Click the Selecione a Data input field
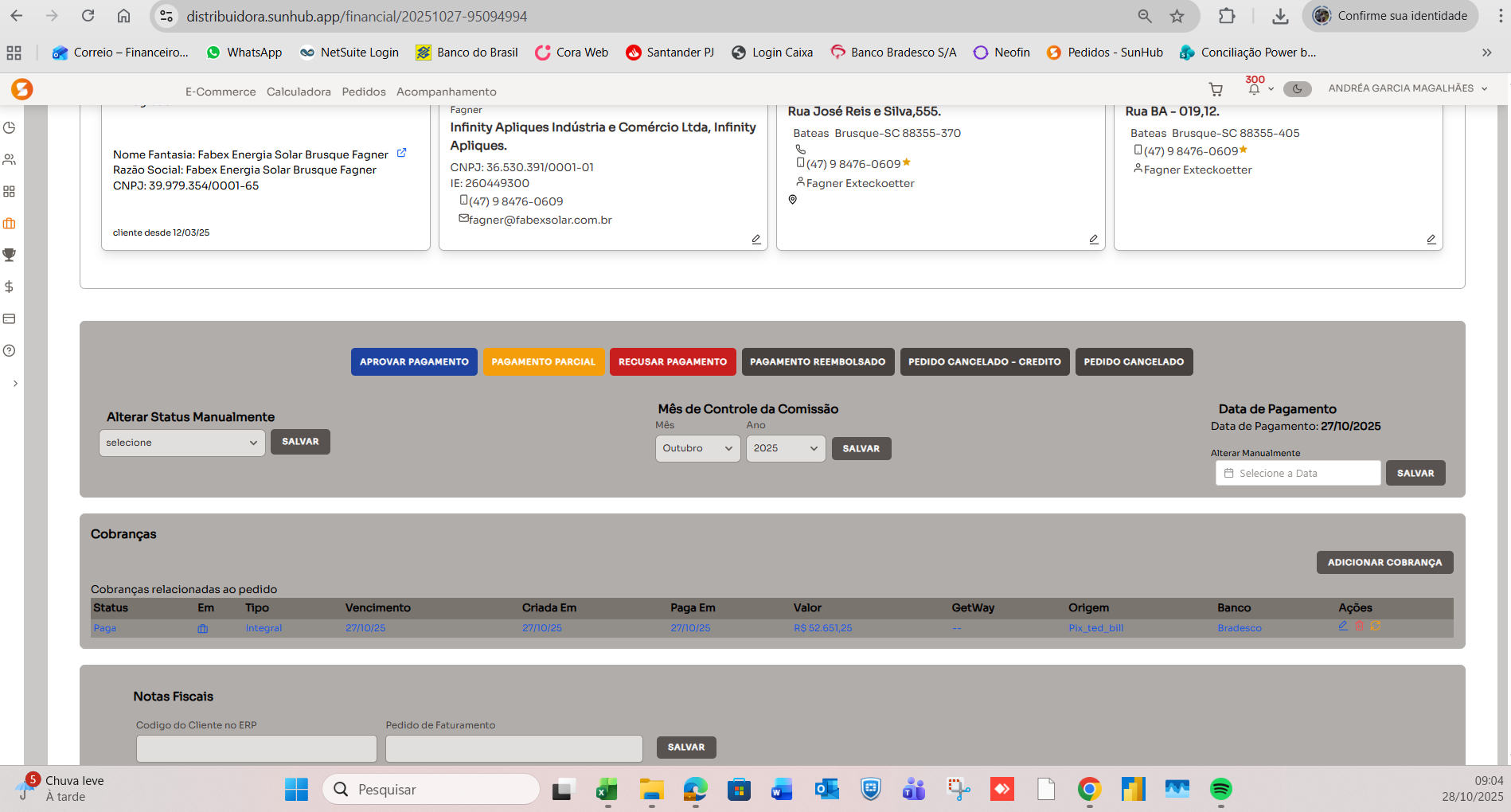This screenshot has width=1511, height=812. click(1298, 473)
